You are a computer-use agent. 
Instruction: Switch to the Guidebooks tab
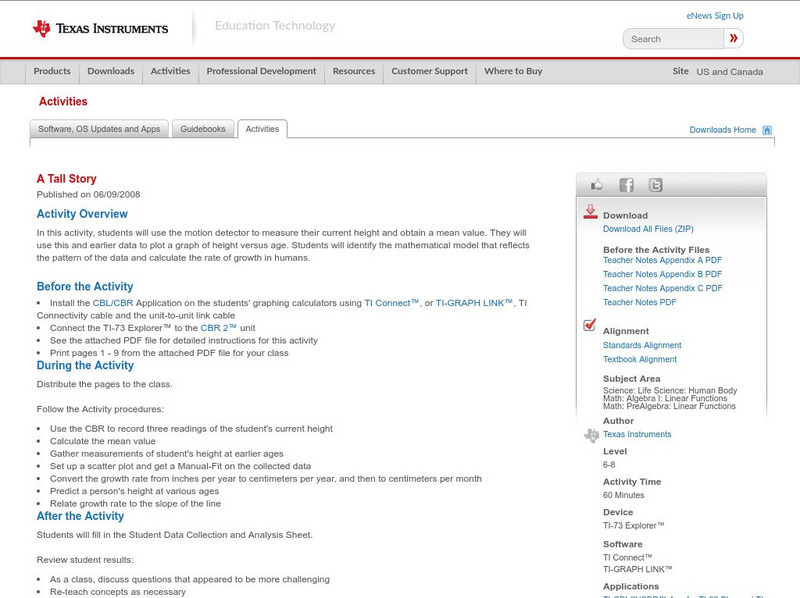(203, 129)
